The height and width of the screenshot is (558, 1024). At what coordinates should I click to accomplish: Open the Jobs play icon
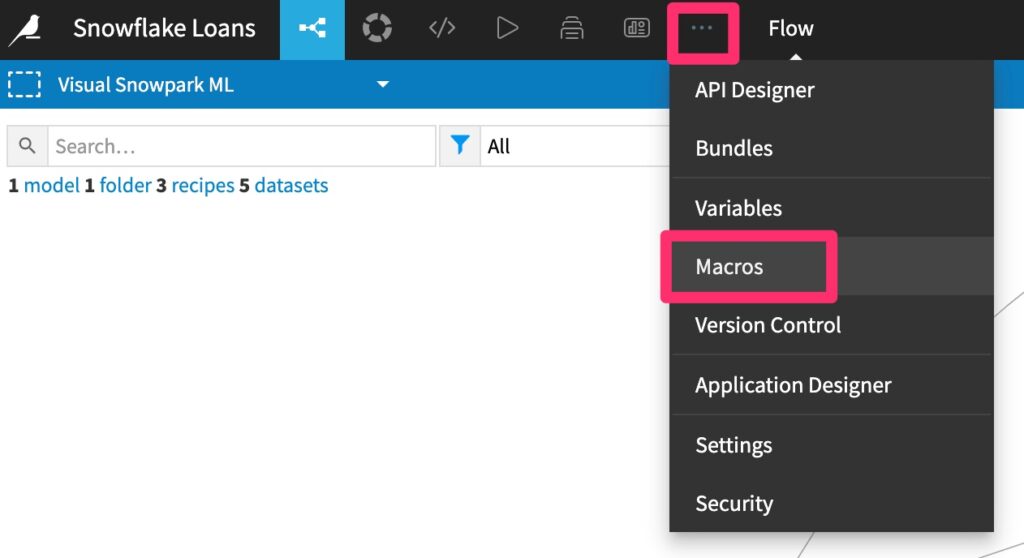pos(507,29)
